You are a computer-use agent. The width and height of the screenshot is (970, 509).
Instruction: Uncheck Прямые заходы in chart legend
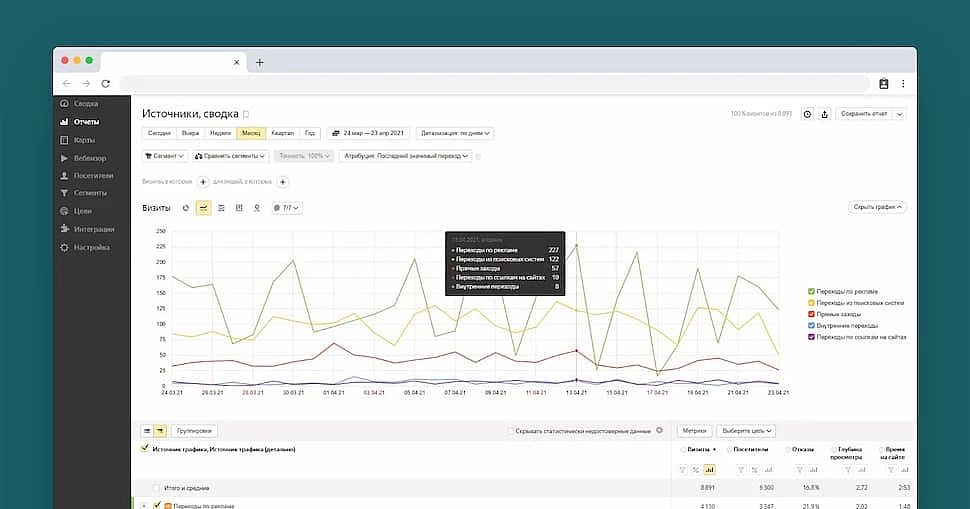pyautogui.click(x=811, y=314)
